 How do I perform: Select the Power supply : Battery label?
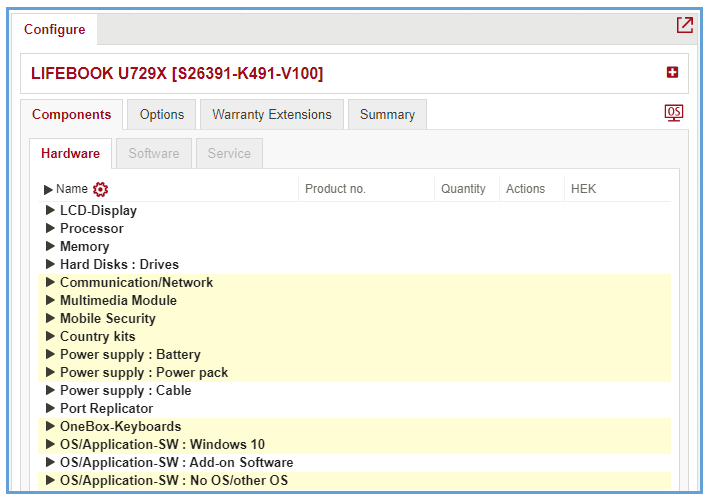(130, 355)
